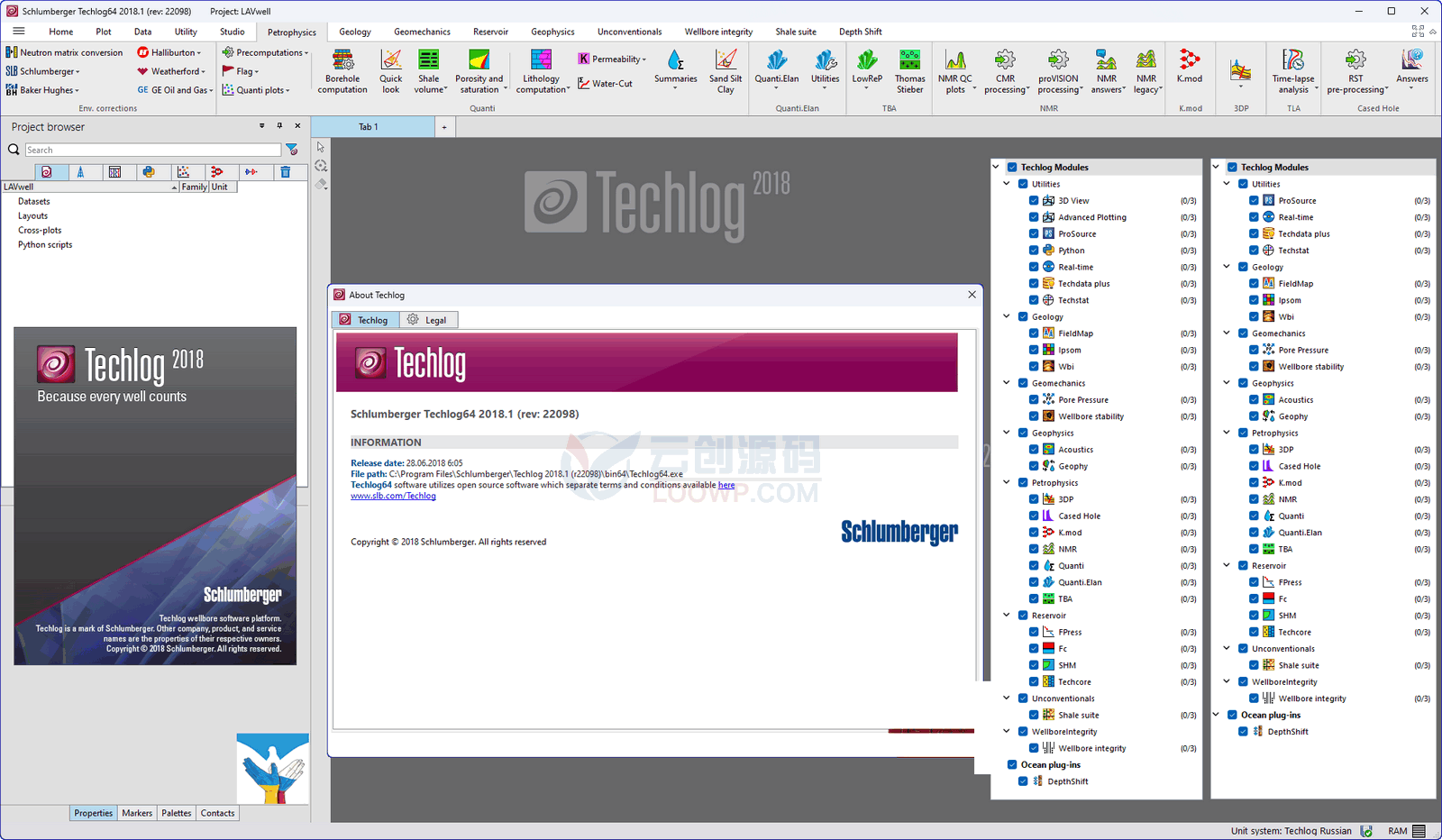Pin the Project browser panel
This screenshot has height=840, width=1442.
pos(279,126)
